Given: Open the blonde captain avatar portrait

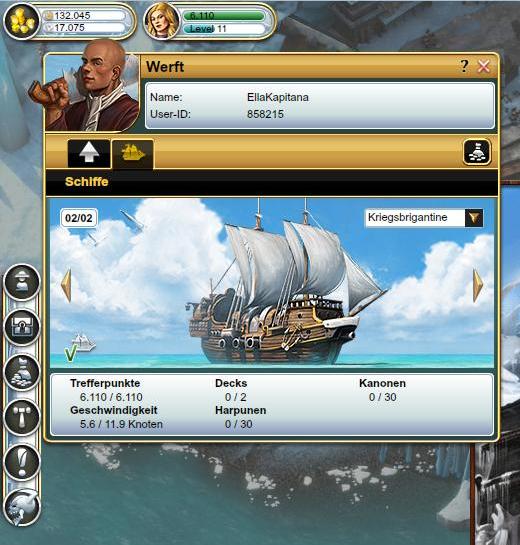Looking at the screenshot, I should pos(162,21).
